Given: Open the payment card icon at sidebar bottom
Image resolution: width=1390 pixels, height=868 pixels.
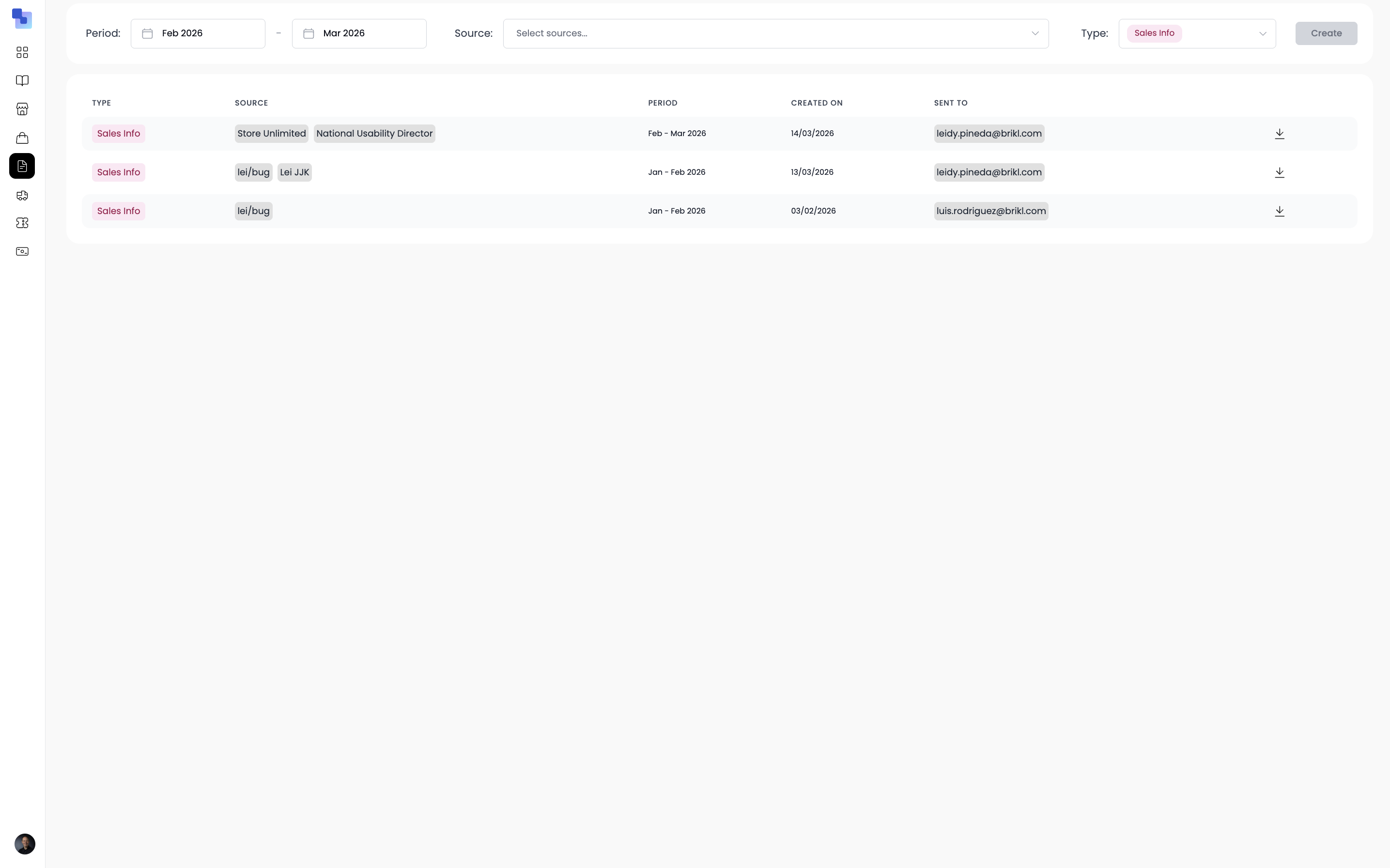Looking at the screenshot, I should [x=22, y=251].
